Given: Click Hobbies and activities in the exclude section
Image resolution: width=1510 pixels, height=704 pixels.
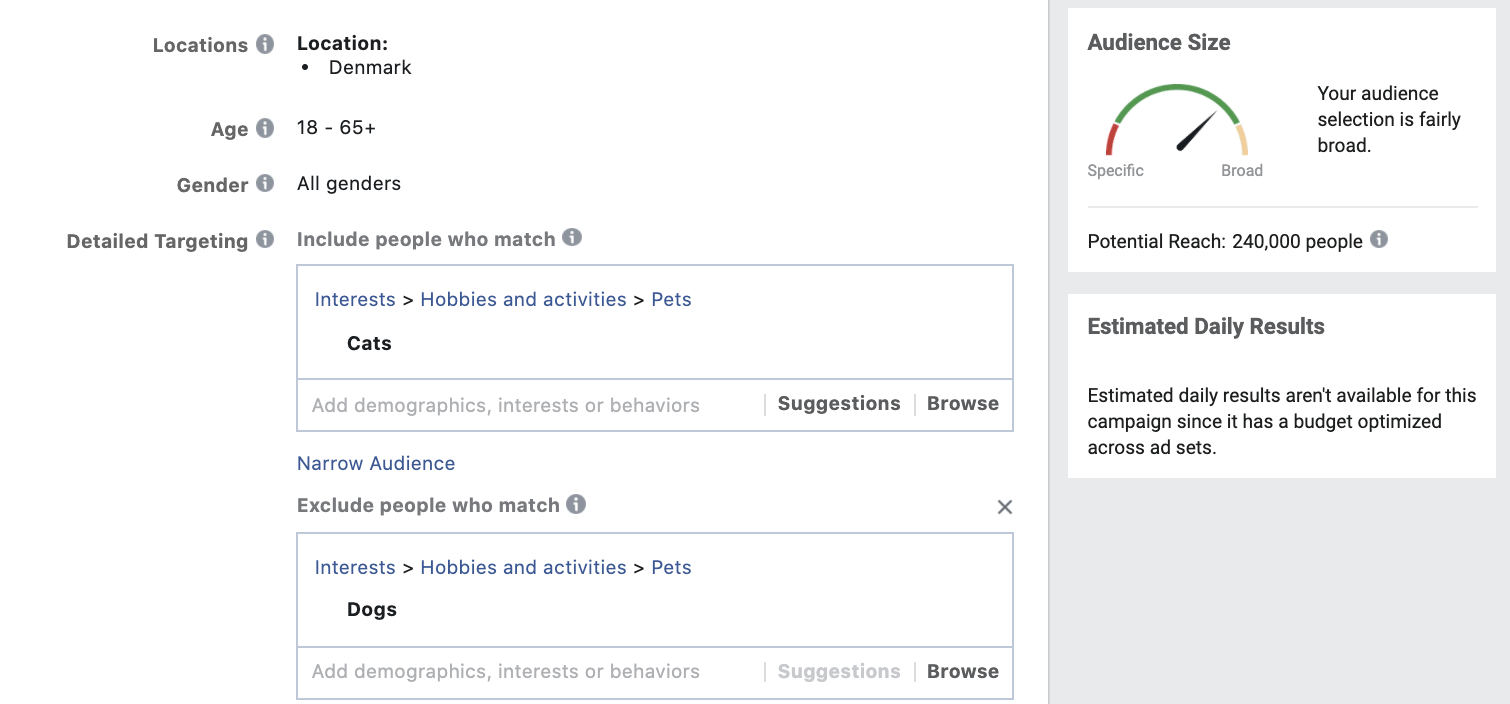Looking at the screenshot, I should tap(523, 568).
